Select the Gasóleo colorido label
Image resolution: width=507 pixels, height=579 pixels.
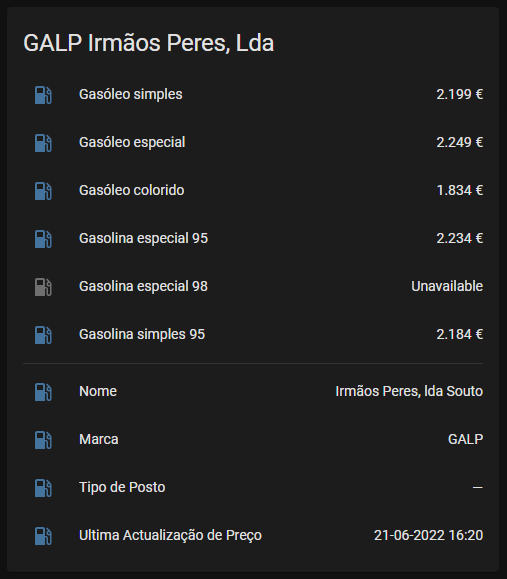[131, 191]
